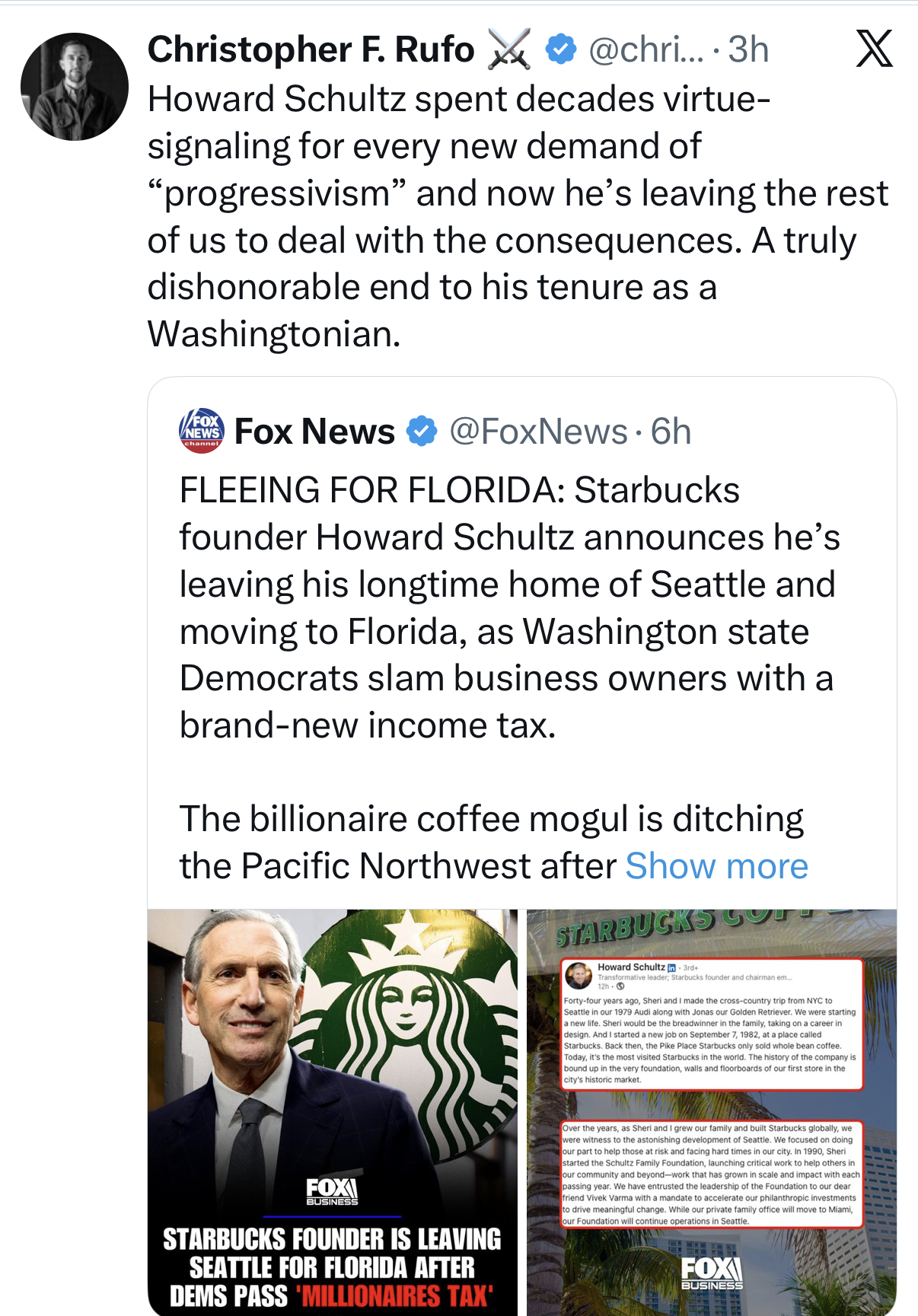This screenshot has height=1316, width=918.
Task: Open Christopher F. Rufo's profile picture
Action: point(74,87)
